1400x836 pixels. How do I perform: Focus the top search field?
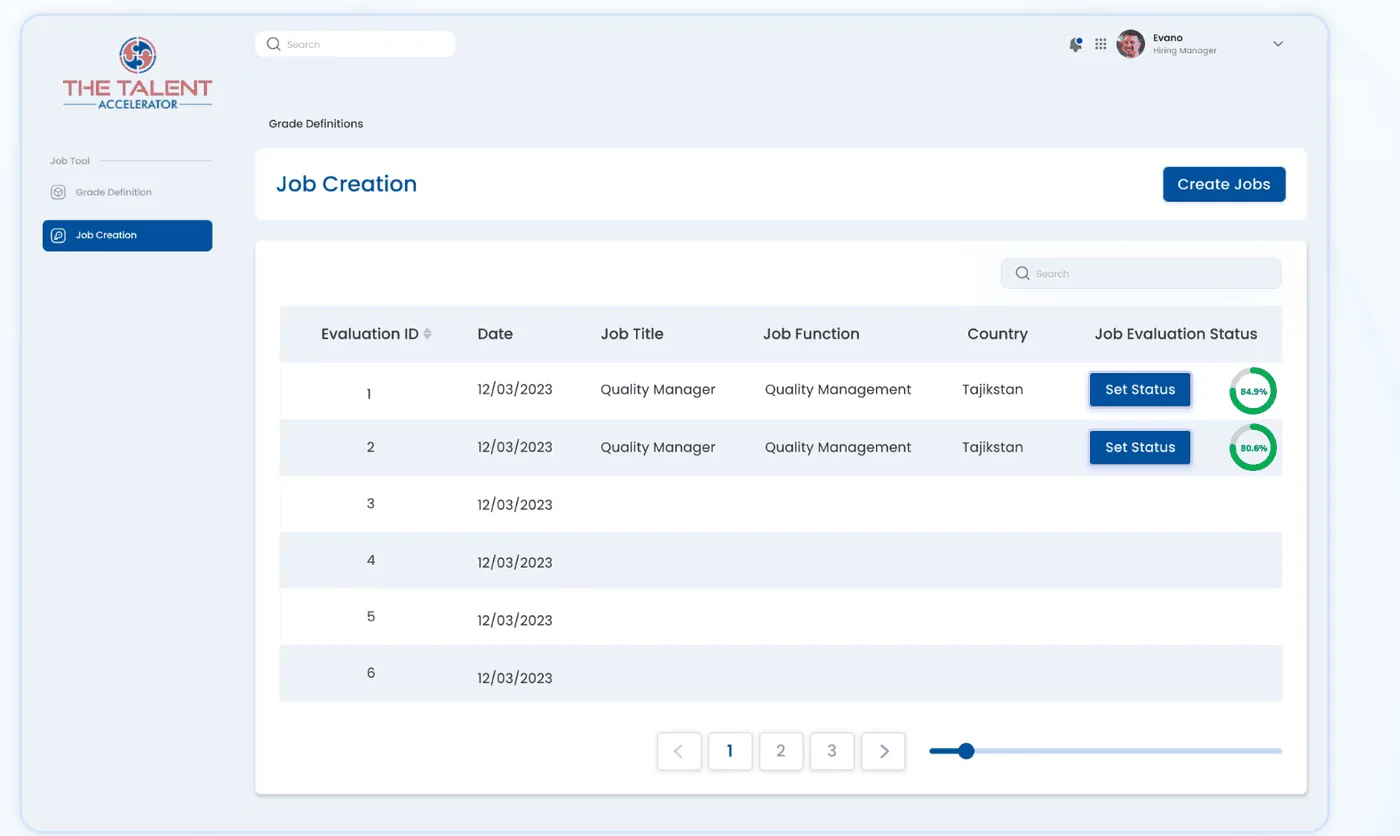point(355,44)
